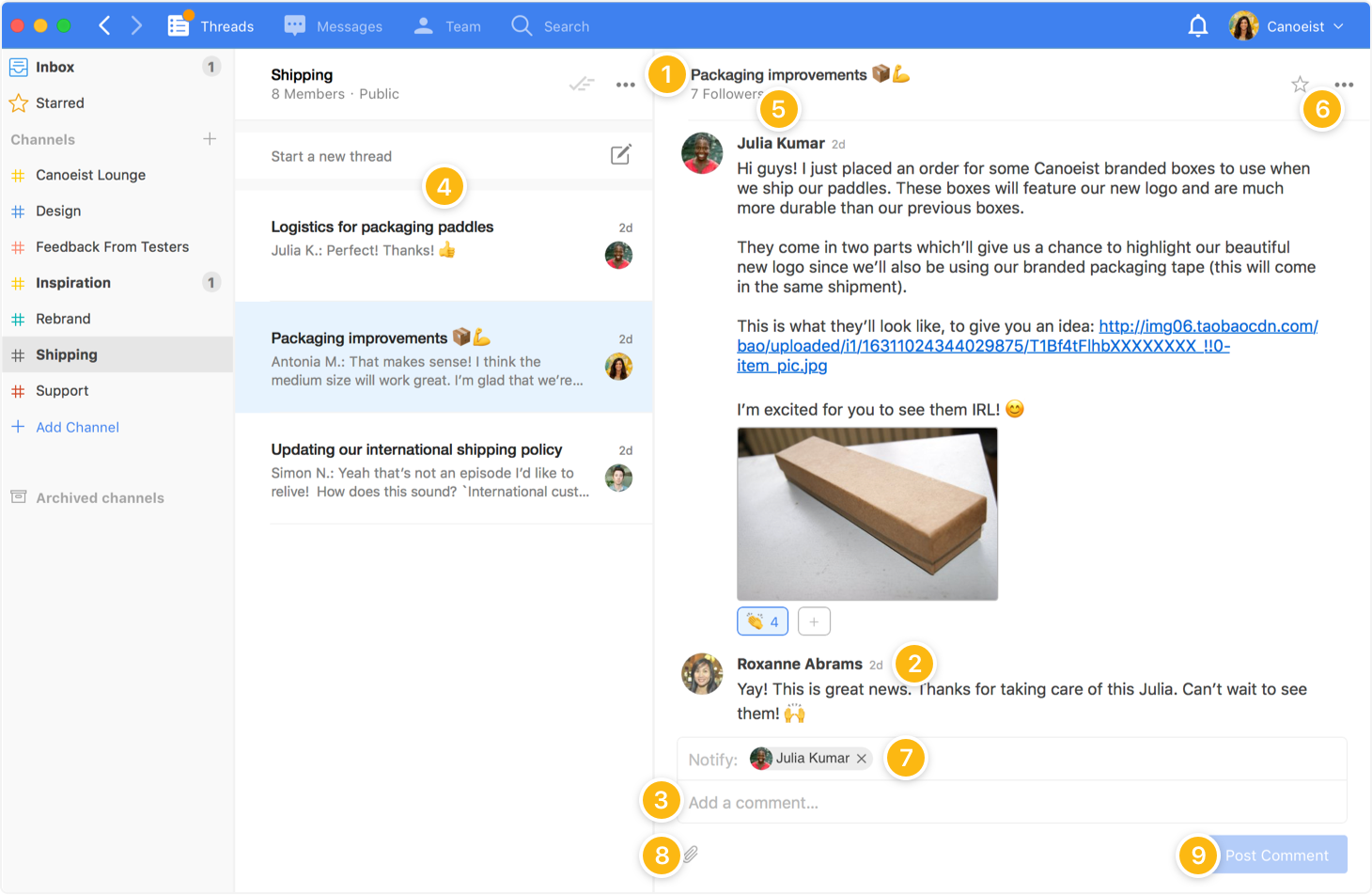Star the Packaging improvements thread
The width and height of the screenshot is (1372, 895).
tap(1300, 85)
